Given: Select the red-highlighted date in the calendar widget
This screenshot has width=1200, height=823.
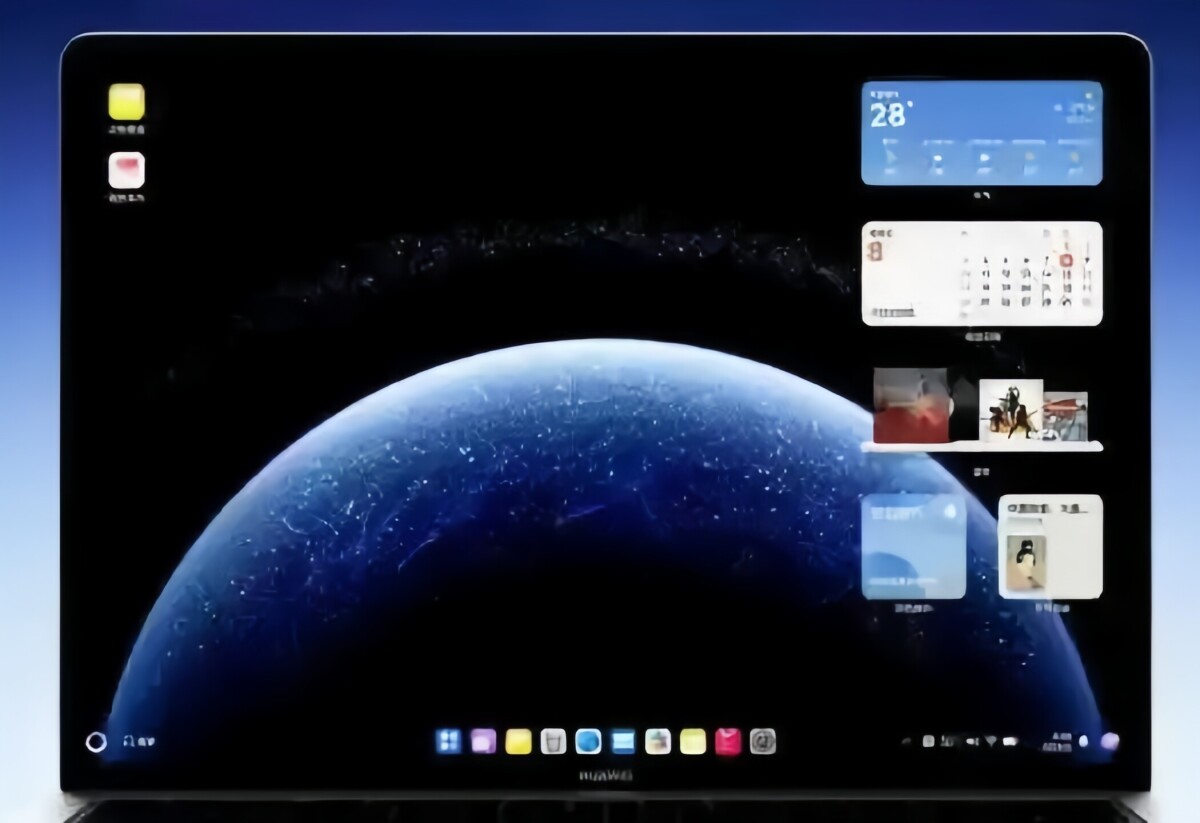Looking at the screenshot, I should (x=1066, y=261).
